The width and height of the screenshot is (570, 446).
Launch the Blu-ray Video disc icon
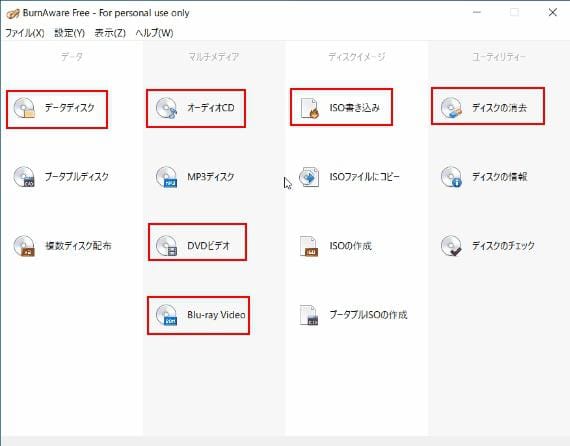tap(166, 315)
